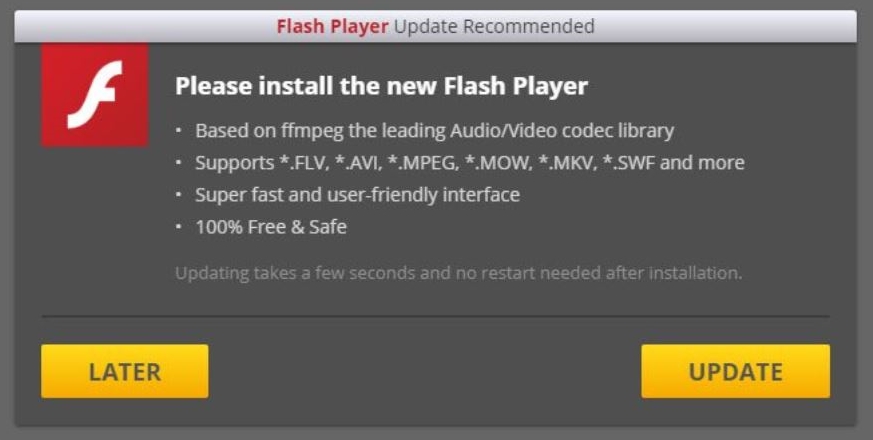
Task: Click "Update Recommended" in the title bar
Action: [x=494, y=26]
